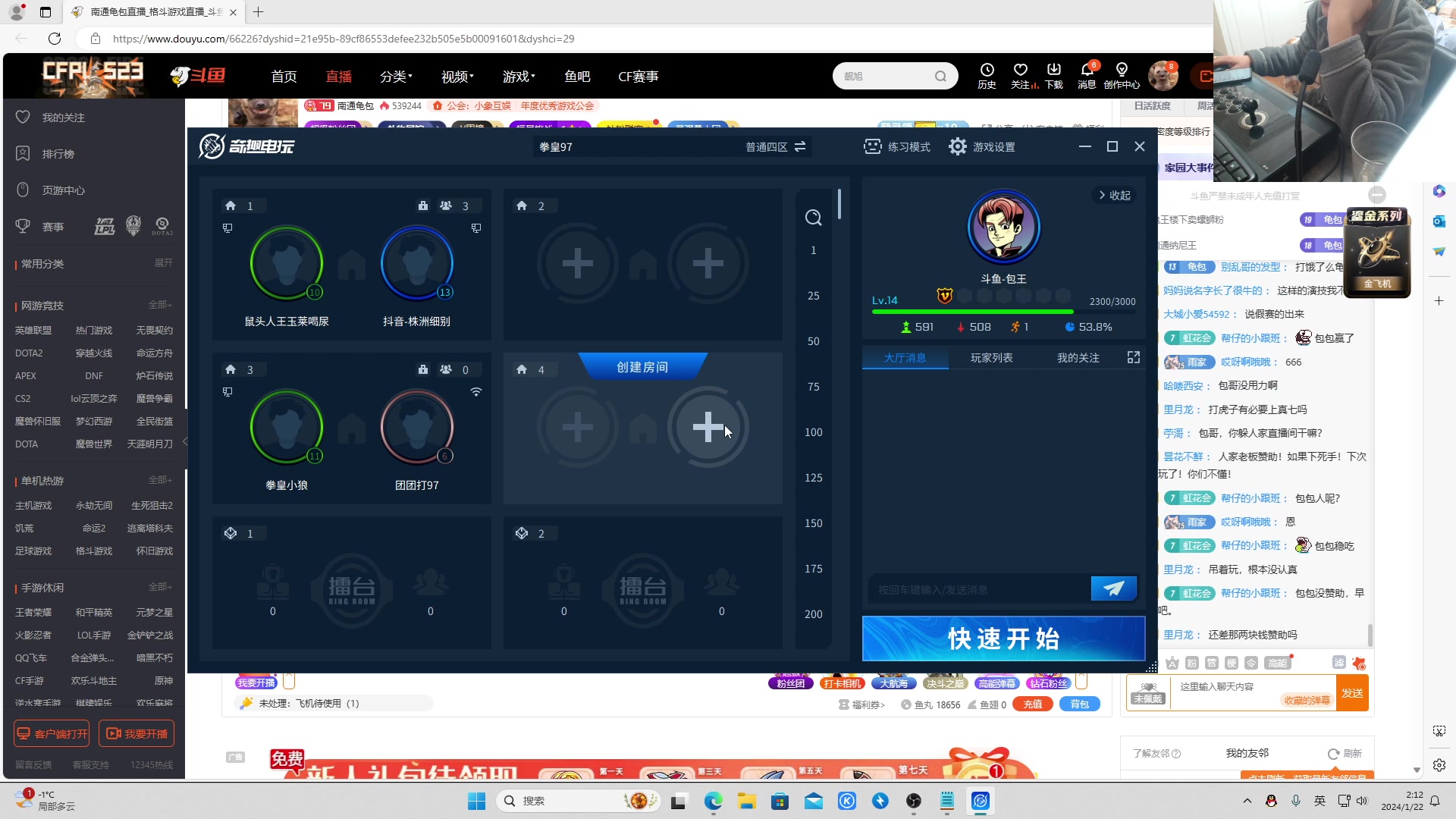Open Mail app from taskbar

813,801
